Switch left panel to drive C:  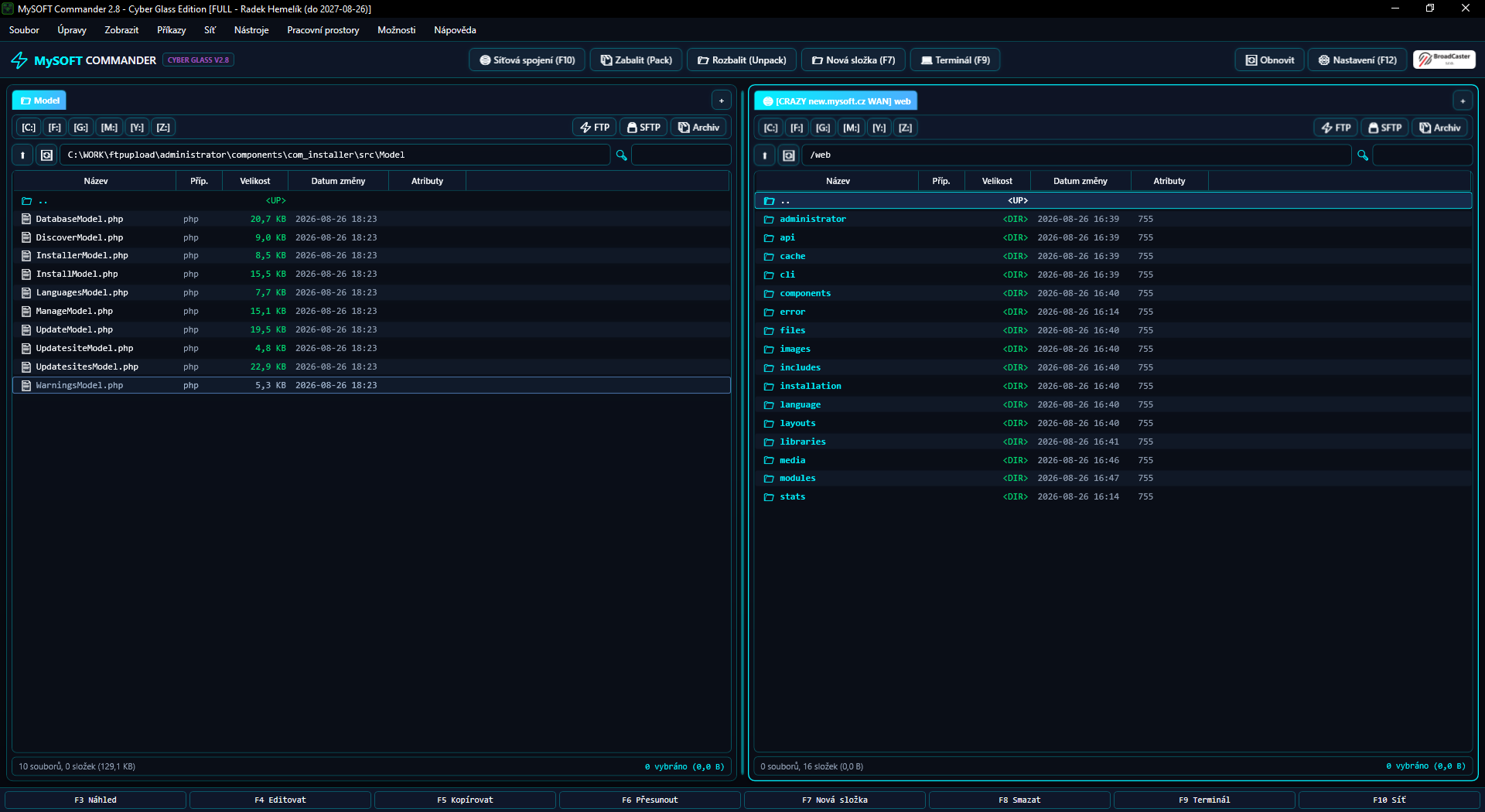[29, 128]
